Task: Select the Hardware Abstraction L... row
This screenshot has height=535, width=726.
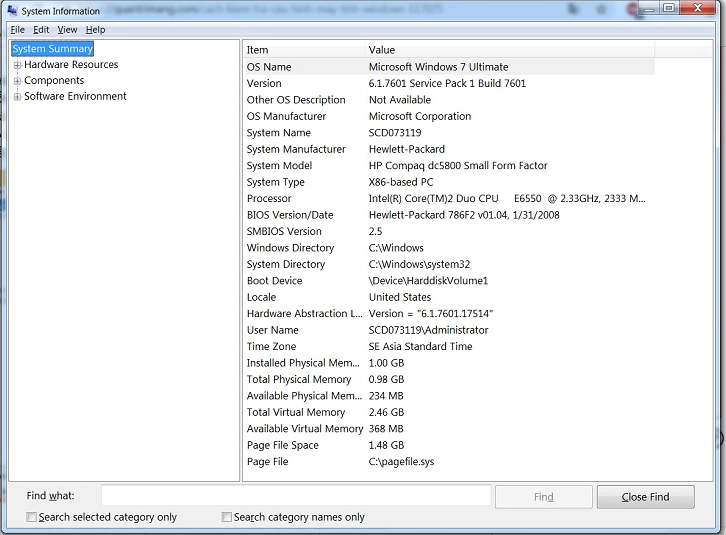Action: click(449, 314)
